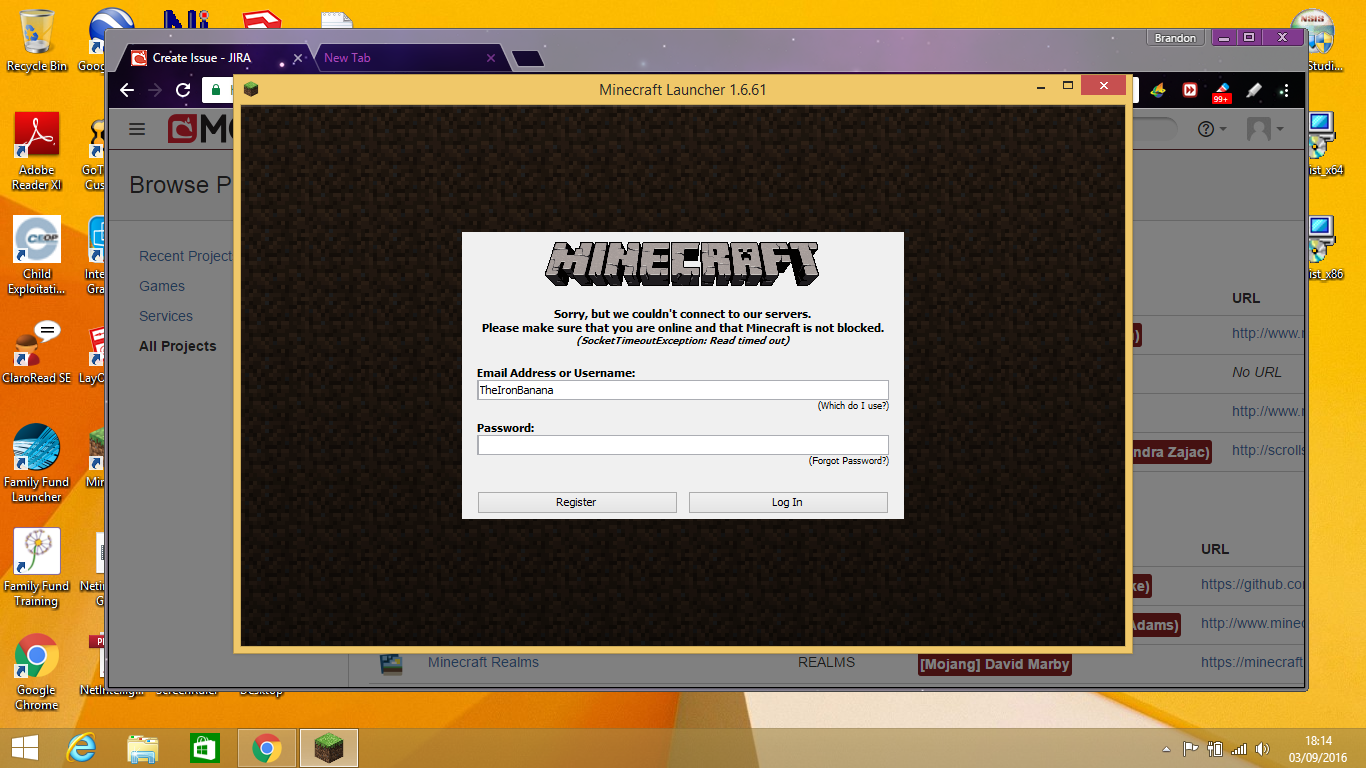The width and height of the screenshot is (1366, 768).
Task: Click the Log In button in Minecraft Launcher
Action: pos(788,502)
